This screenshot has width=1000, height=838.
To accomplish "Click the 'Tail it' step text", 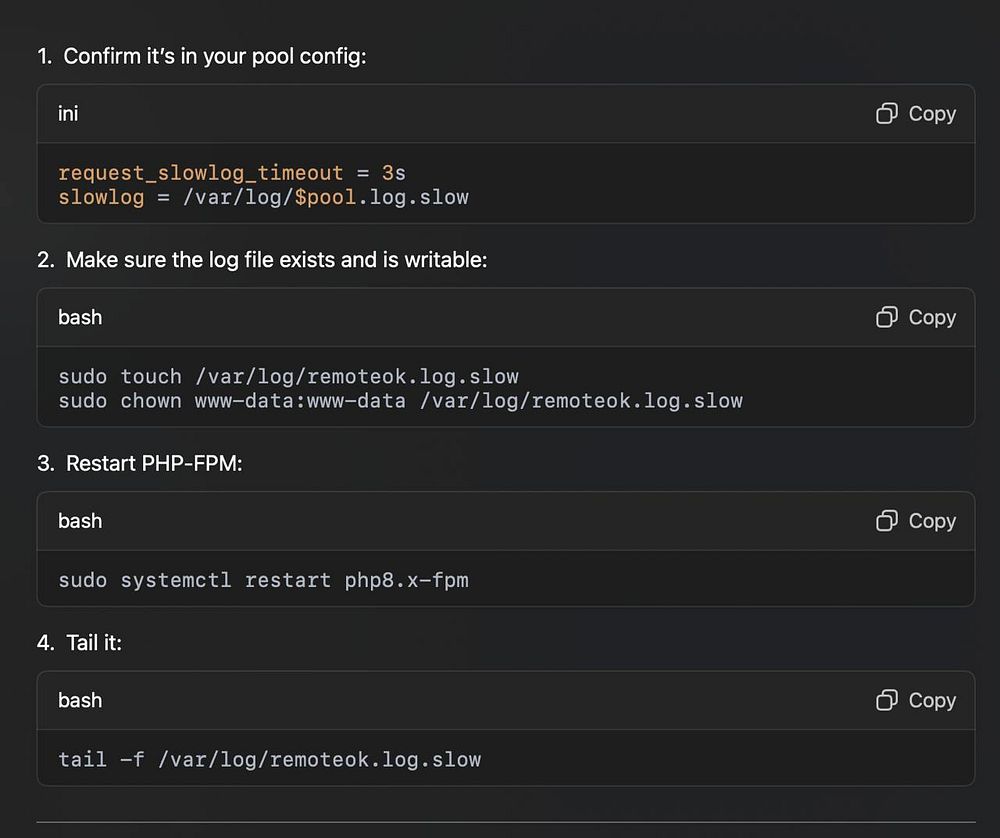I will [x=94, y=643].
